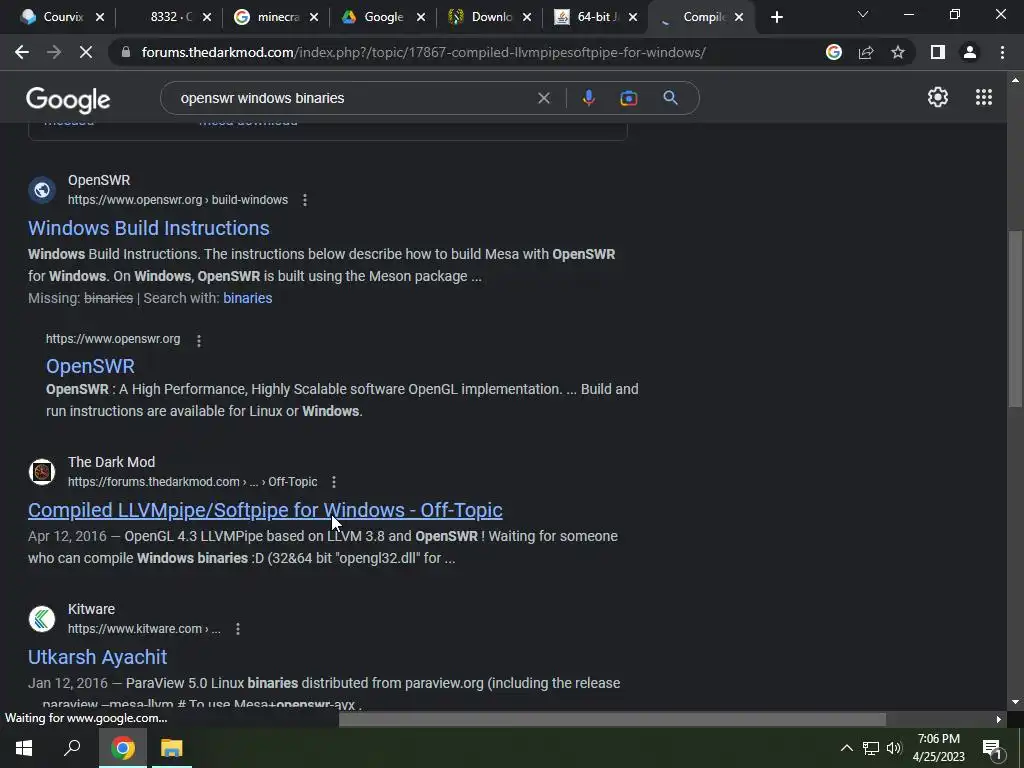This screenshot has width=1024, height=768.
Task: Open more options for openswr.org build-windows result
Action: (304, 200)
